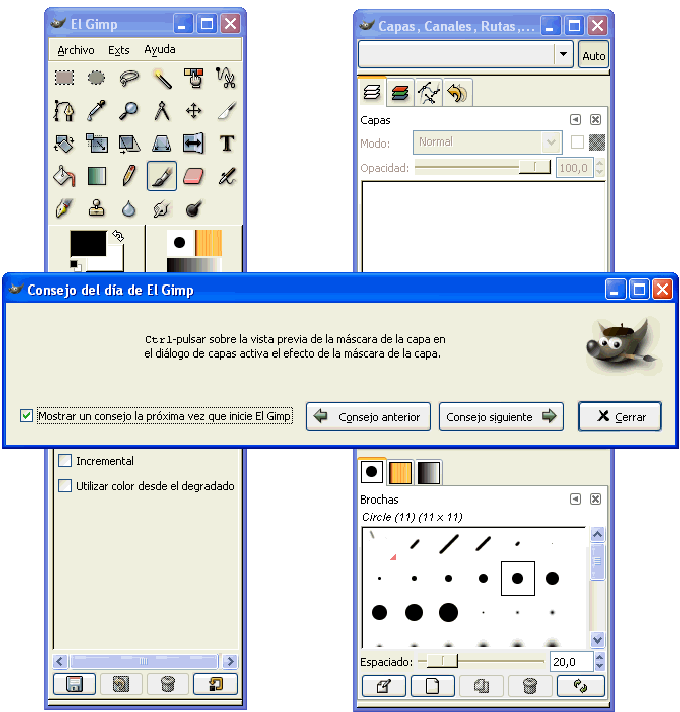Select the Blur/Sharpen droplet tool
Screen dimensions: 680x712
129,209
